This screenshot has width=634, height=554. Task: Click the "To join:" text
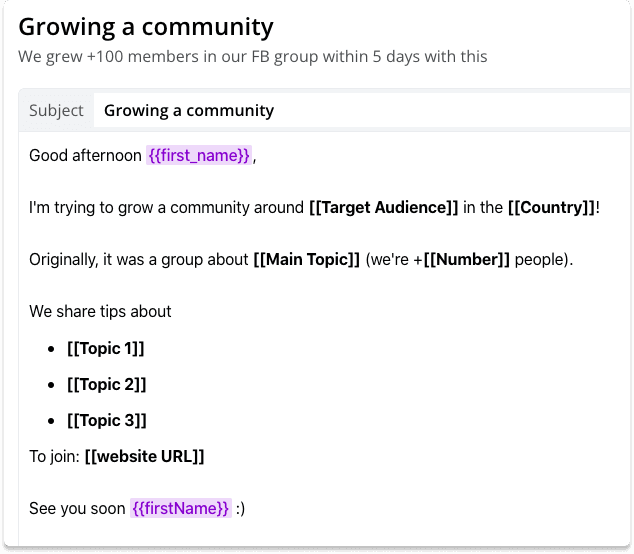pyautogui.click(x=55, y=457)
